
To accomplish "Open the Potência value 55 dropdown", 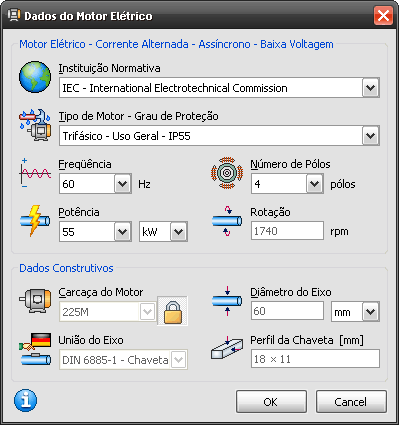I will tap(123, 232).
